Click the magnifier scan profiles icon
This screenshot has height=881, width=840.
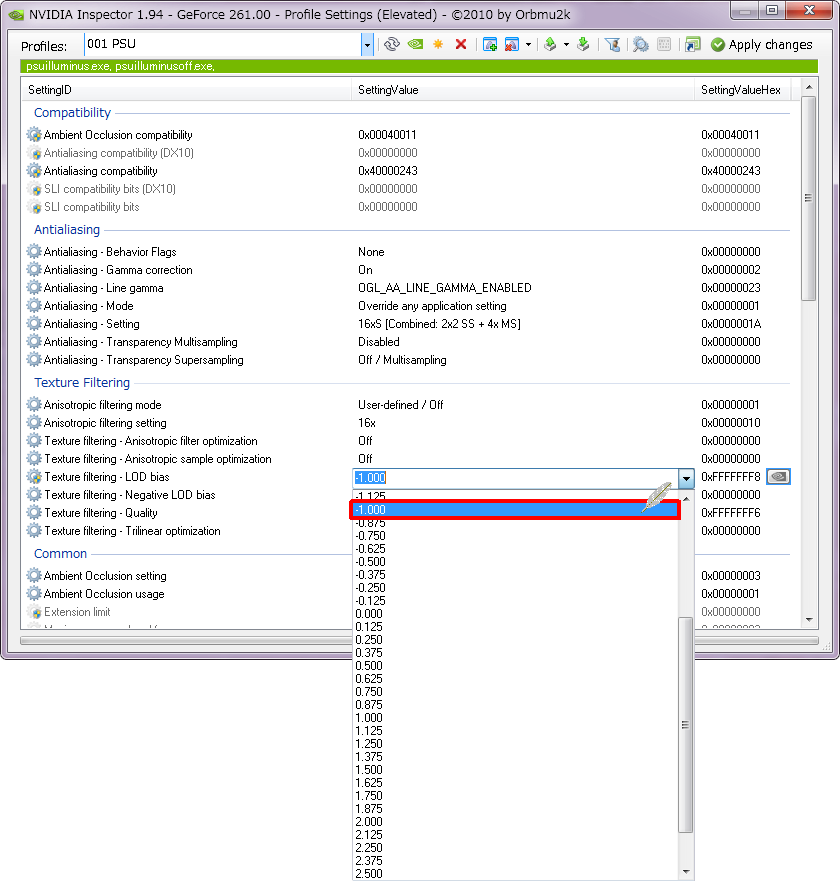tap(641, 44)
